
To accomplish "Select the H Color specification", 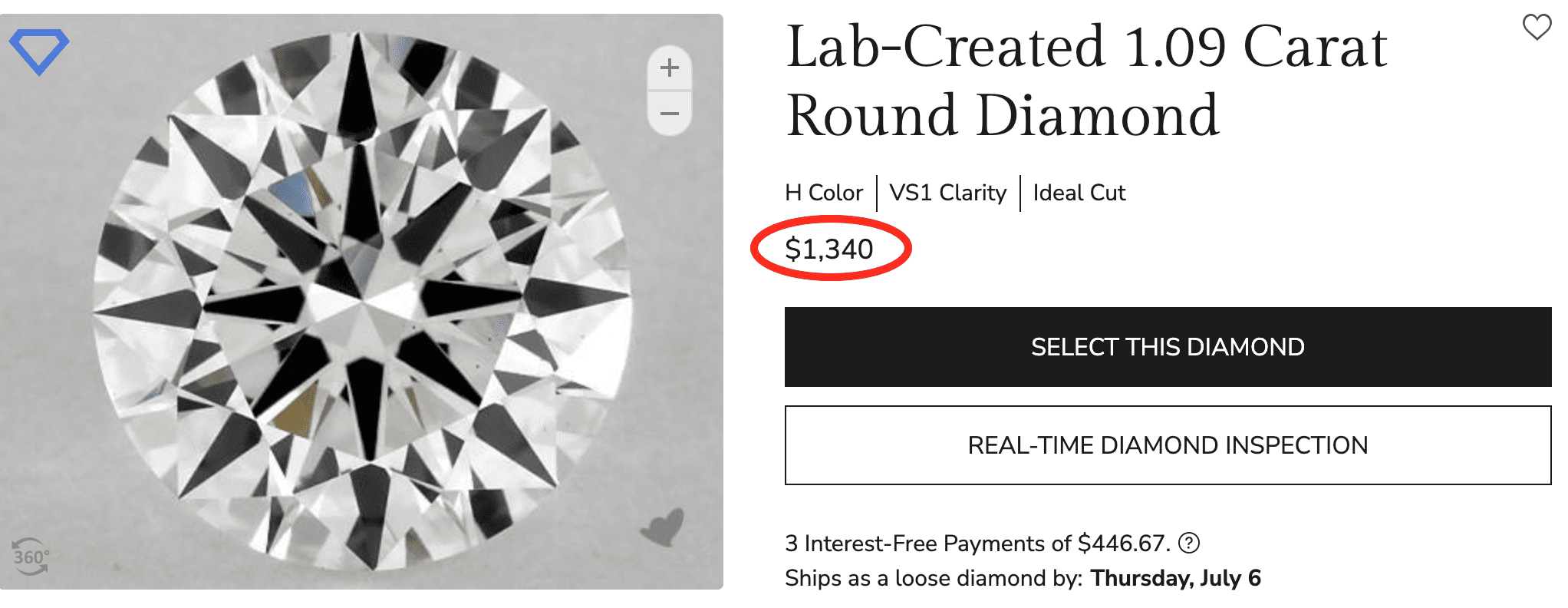I will click(x=824, y=193).
